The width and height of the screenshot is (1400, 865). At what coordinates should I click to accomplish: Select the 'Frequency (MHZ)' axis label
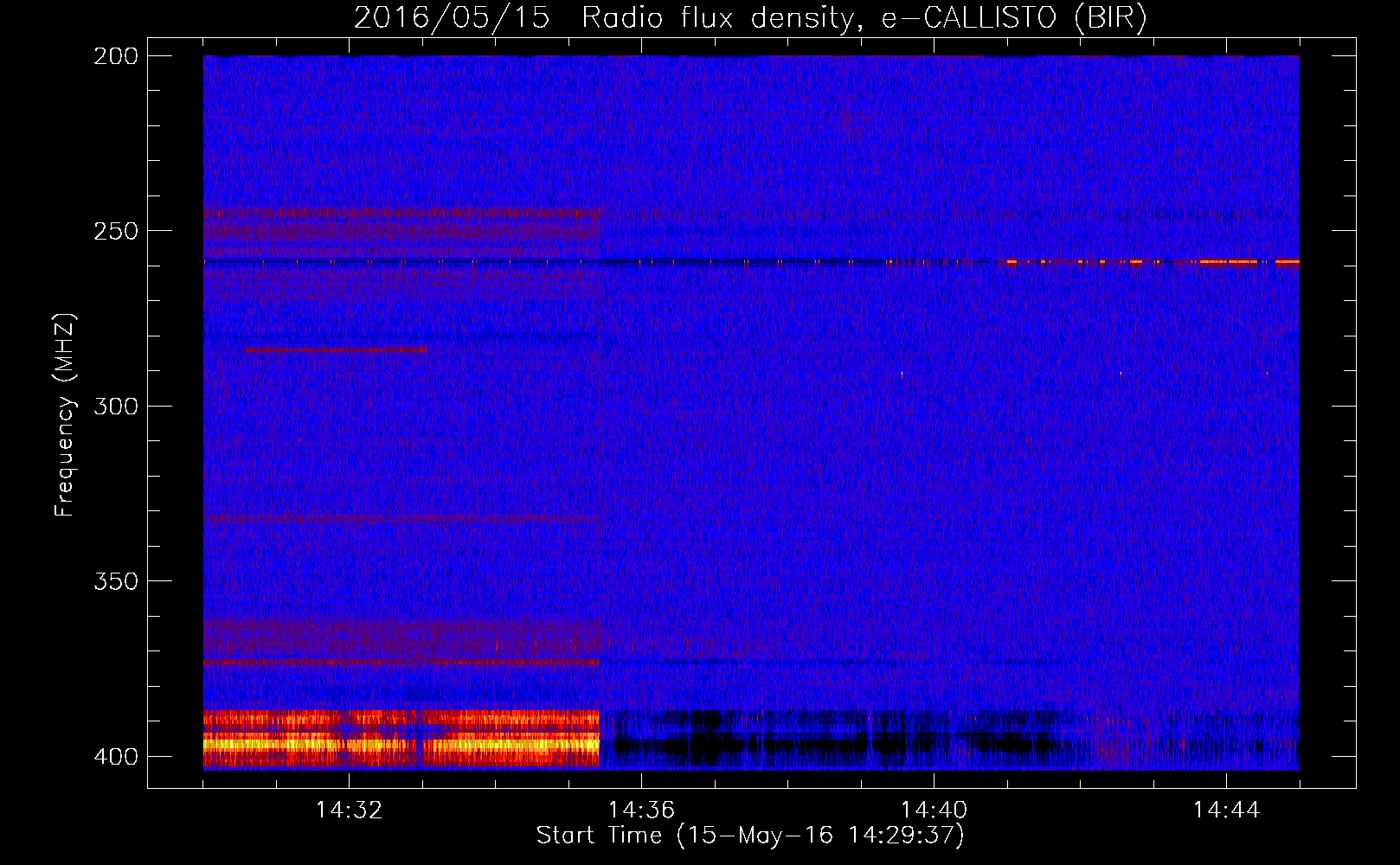65,414
